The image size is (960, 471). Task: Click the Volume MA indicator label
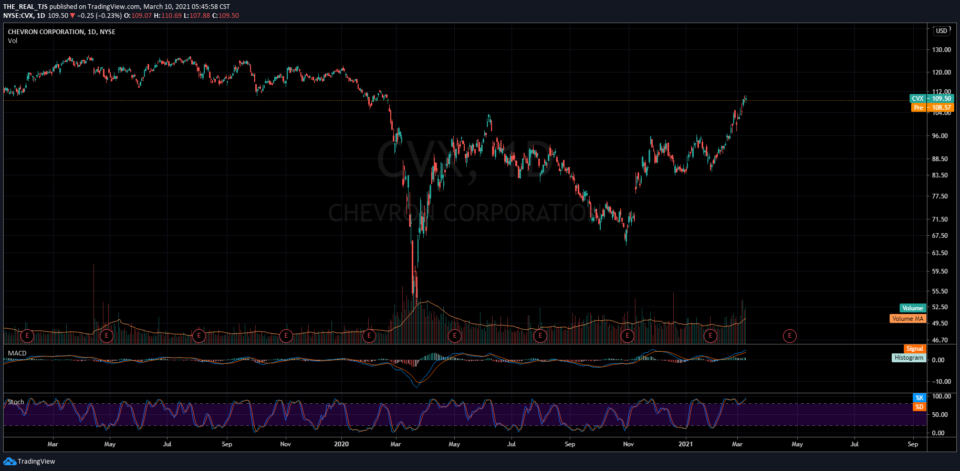click(x=907, y=318)
